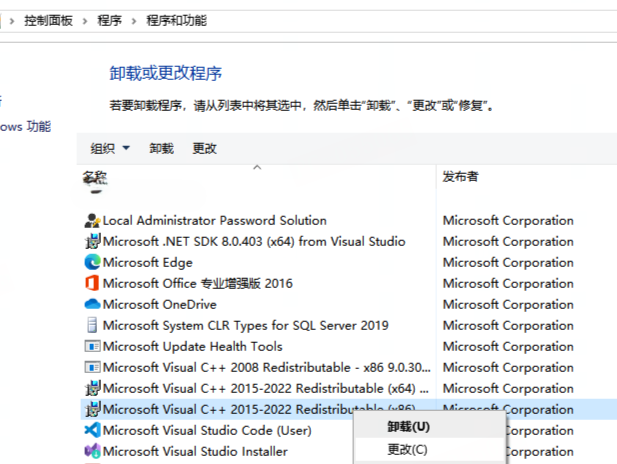Expand the chevron before 控制面板 breadcrumb
Viewport: 617px width, 464px height.
point(12,21)
